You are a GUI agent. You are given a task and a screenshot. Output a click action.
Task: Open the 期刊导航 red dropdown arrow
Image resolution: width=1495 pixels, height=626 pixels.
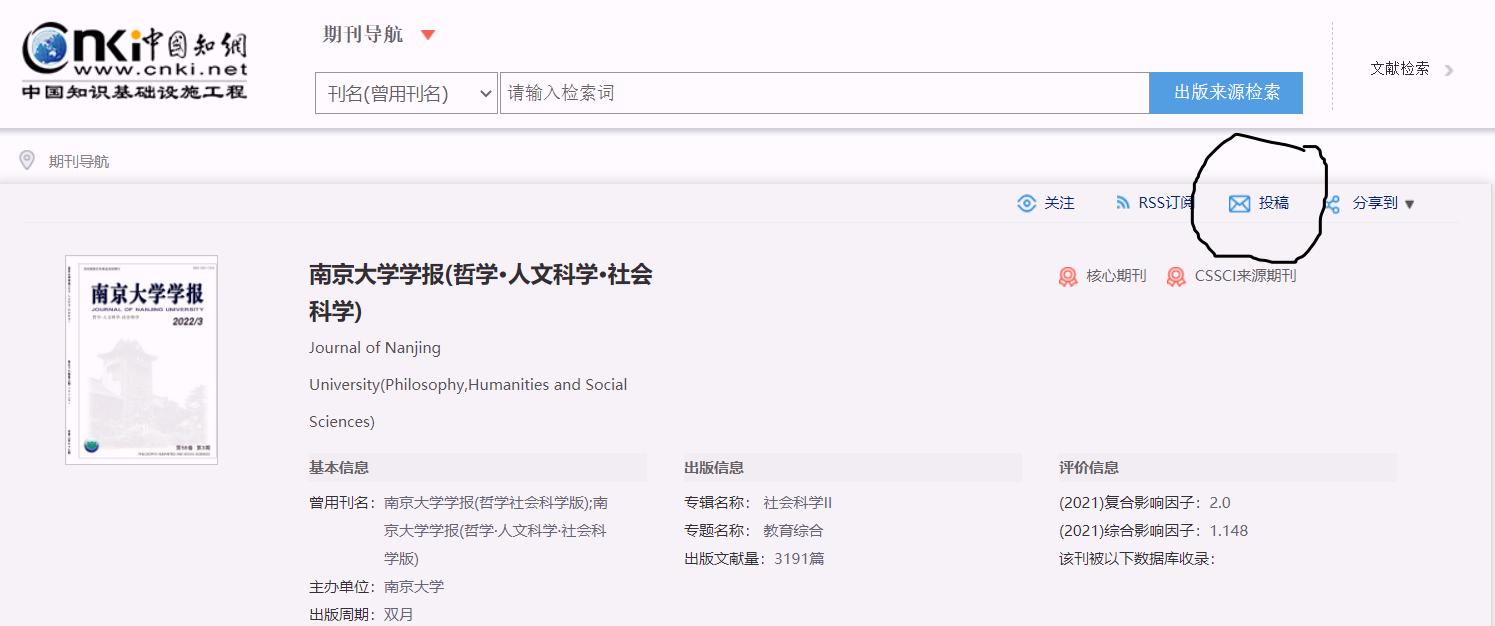pyautogui.click(x=428, y=35)
